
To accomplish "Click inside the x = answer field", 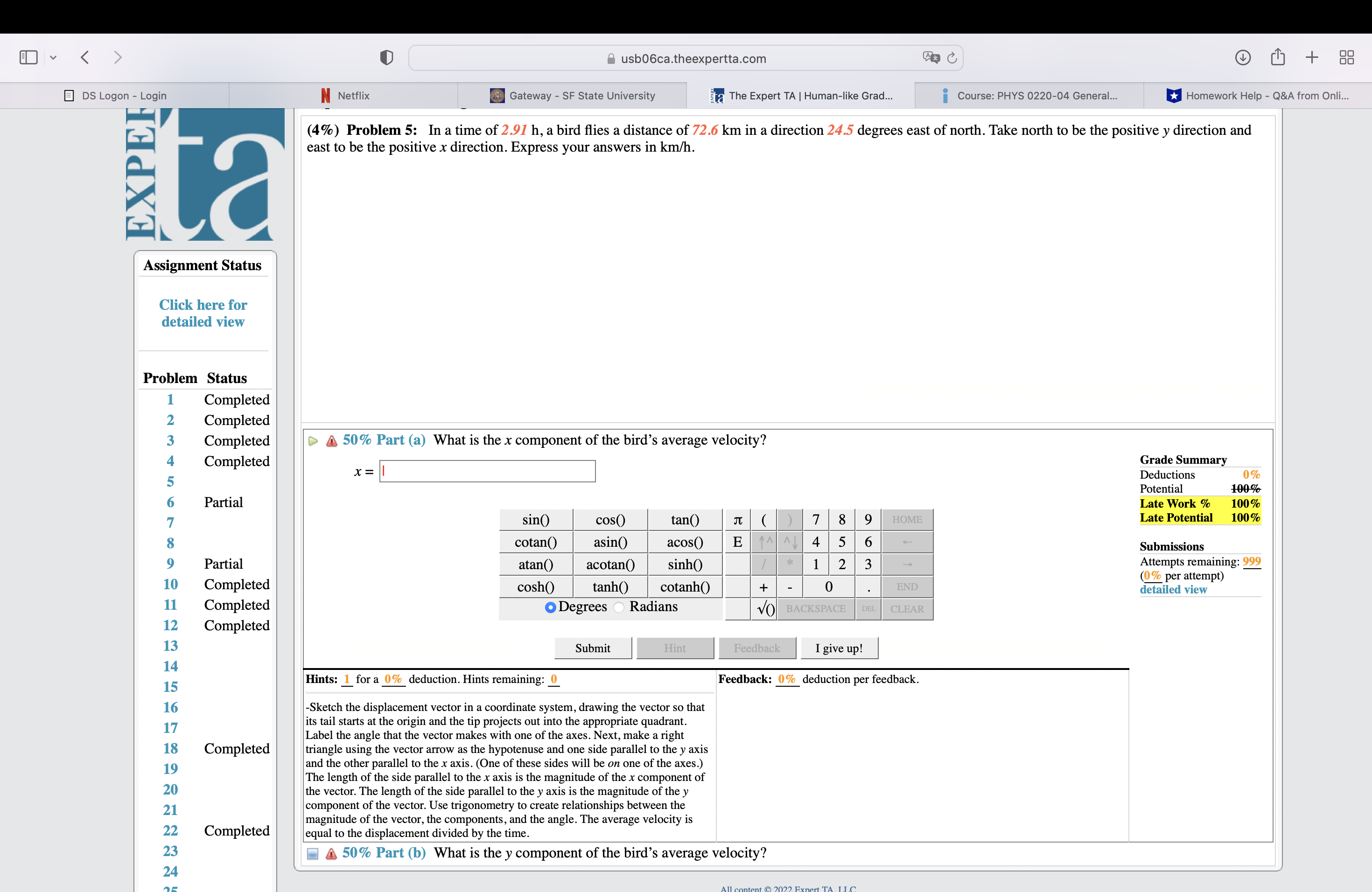I will (x=487, y=471).
